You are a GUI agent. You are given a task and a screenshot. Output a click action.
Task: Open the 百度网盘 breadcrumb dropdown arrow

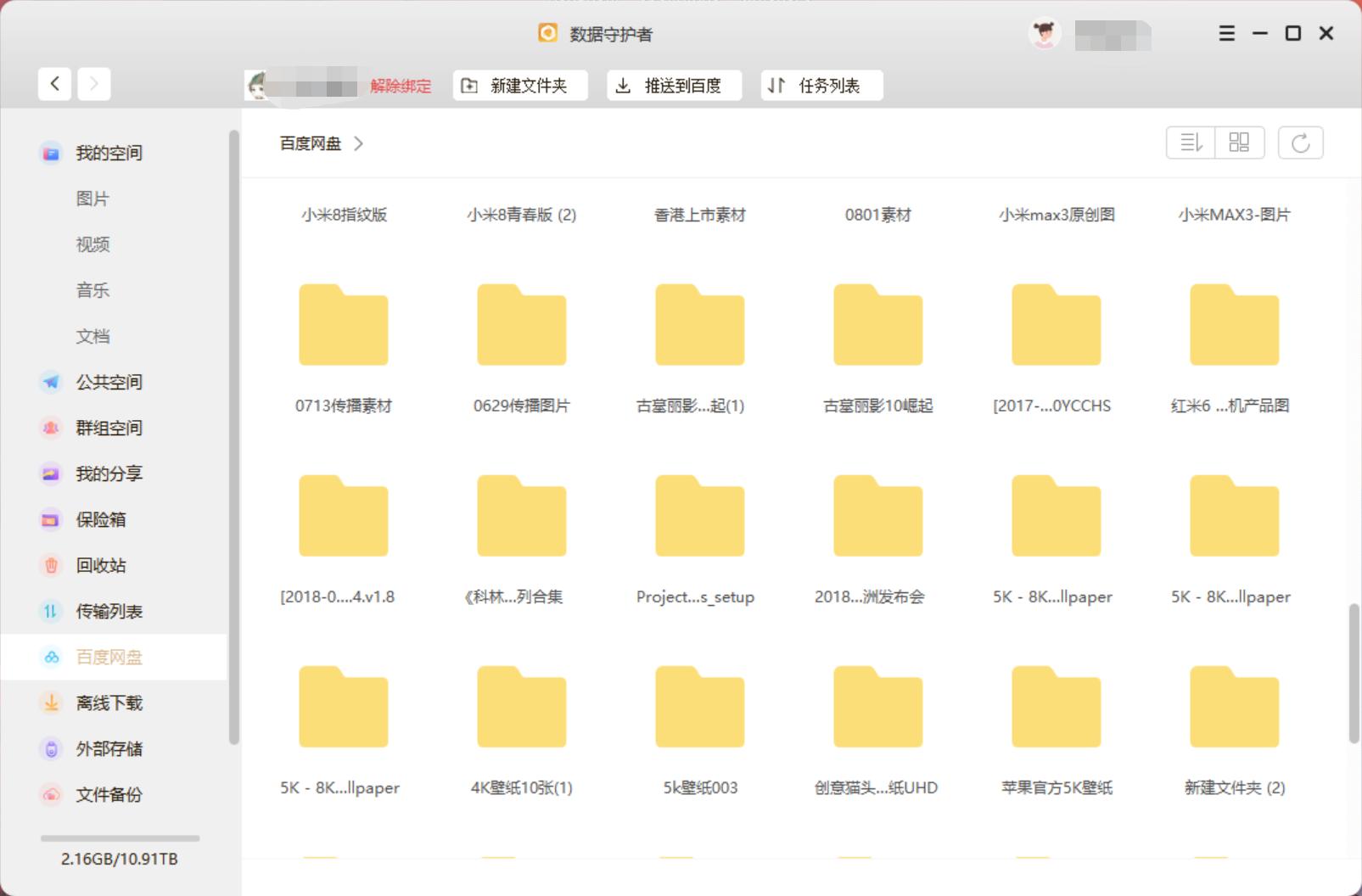pyautogui.click(x=359, y=143)
